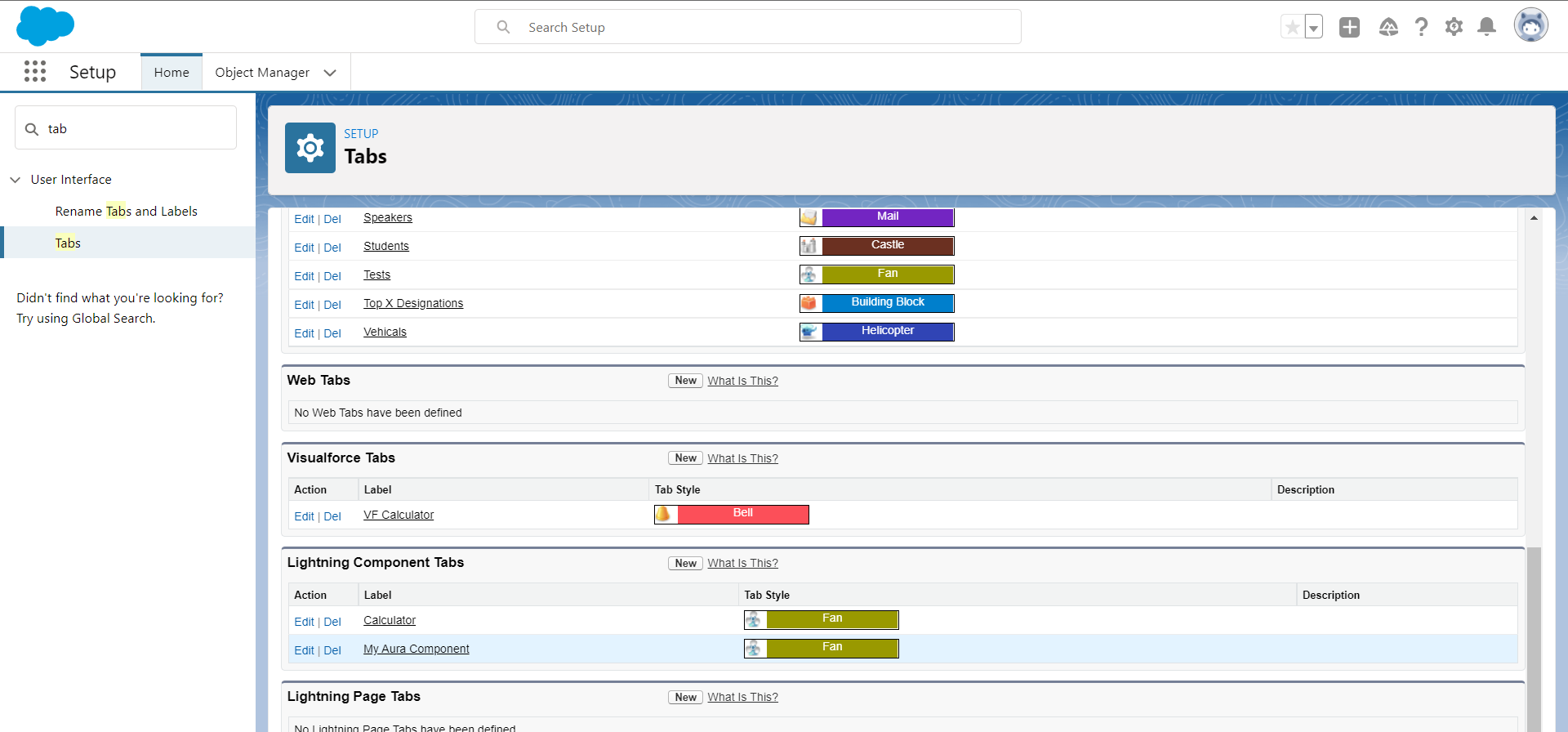Click the Search Setup field

point(747,28)
